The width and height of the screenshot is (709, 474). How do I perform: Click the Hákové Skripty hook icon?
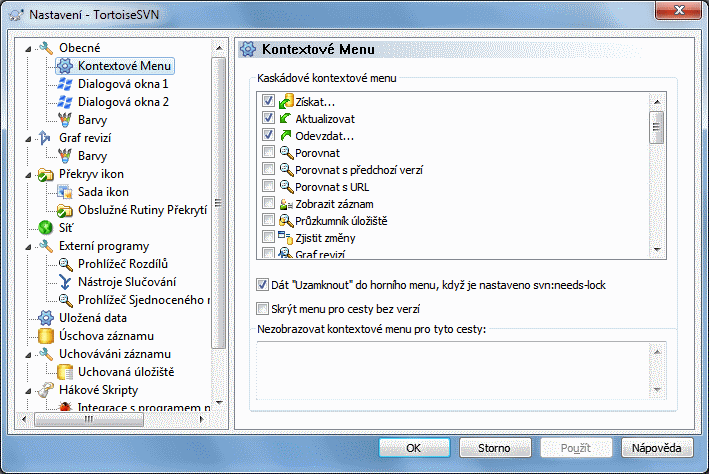click(x=46, y=390)
